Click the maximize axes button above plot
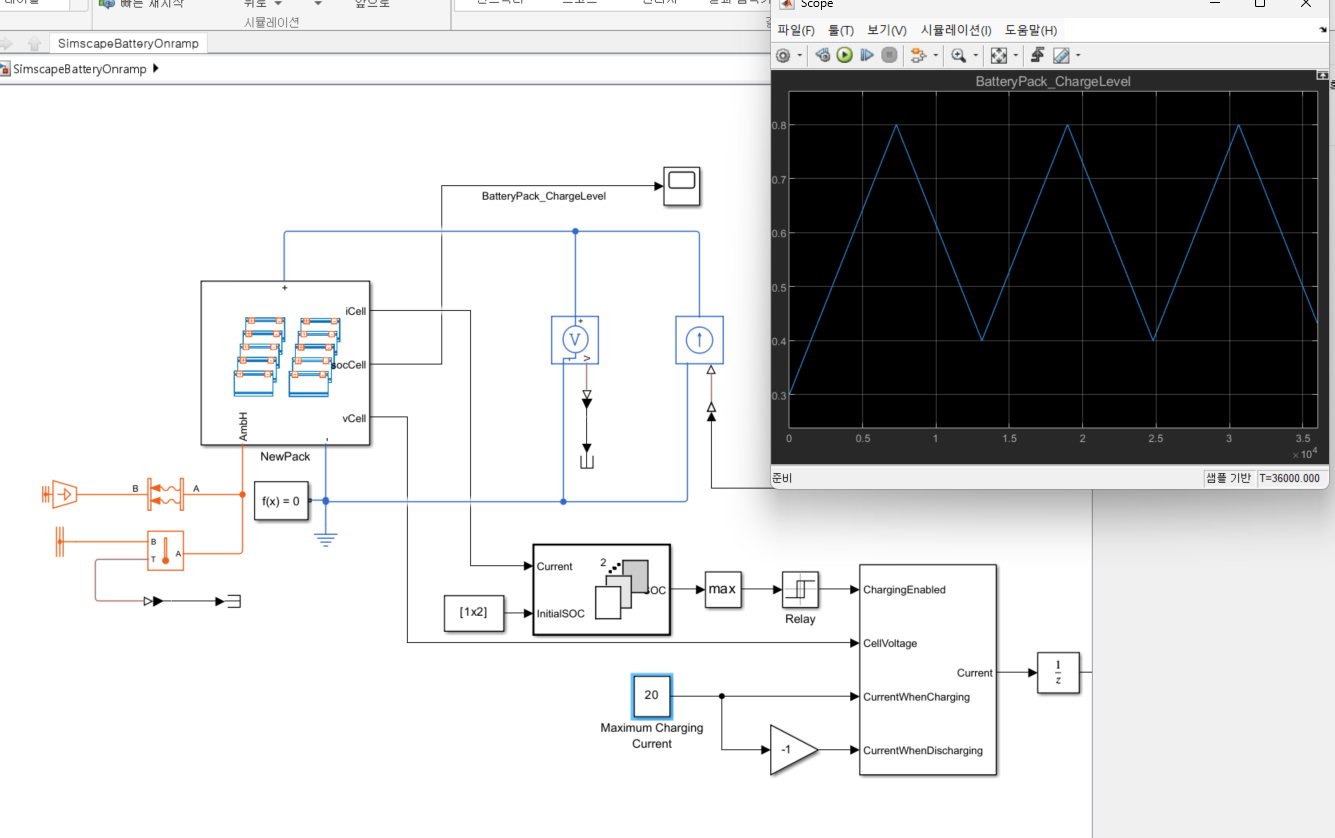Viewport: 1335px width, 838px height. (1322, 76)
